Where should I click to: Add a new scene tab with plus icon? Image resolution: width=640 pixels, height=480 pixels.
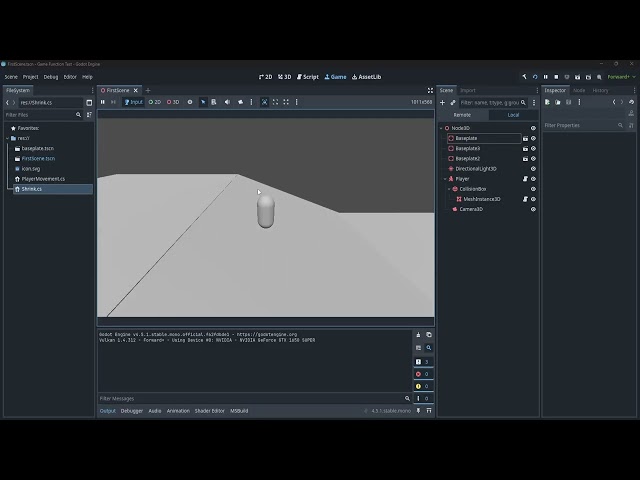[148, 90]
